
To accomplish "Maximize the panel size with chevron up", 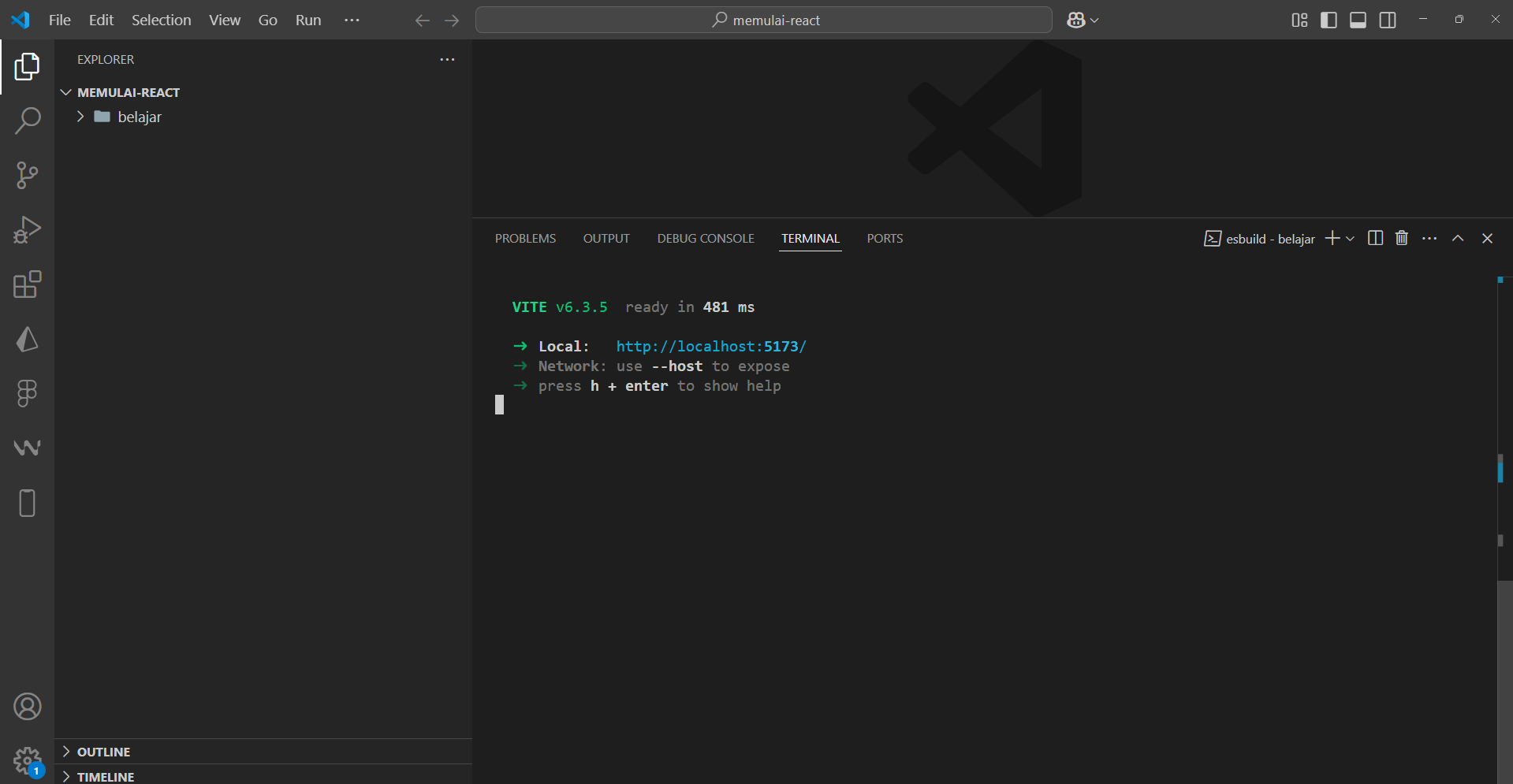I will 1458,238.
